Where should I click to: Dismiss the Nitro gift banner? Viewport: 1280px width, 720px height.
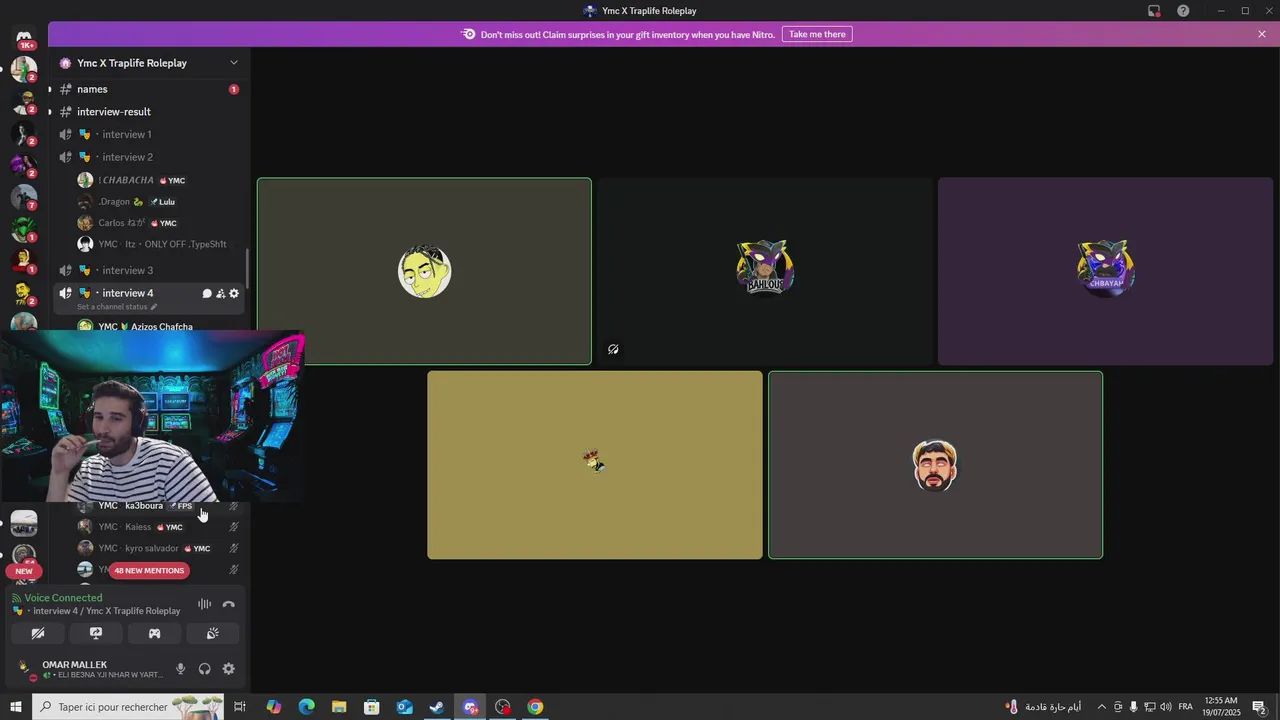point(1262,34)
